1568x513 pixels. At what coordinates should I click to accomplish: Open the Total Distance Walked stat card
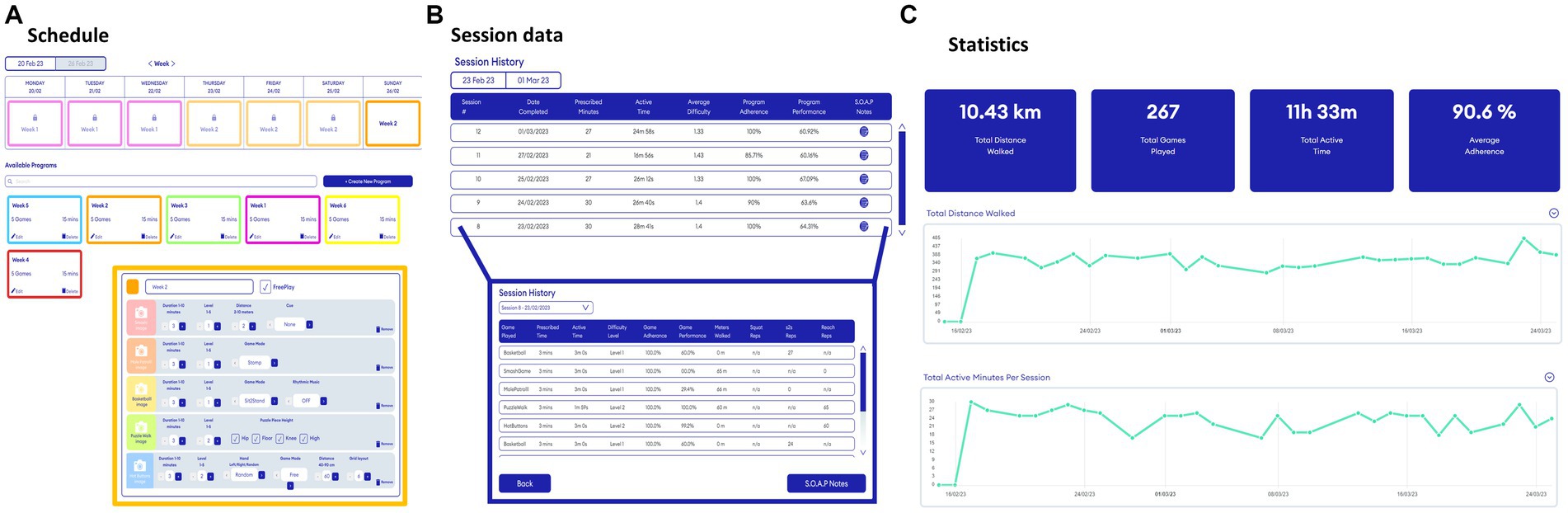coord(1000,140)
